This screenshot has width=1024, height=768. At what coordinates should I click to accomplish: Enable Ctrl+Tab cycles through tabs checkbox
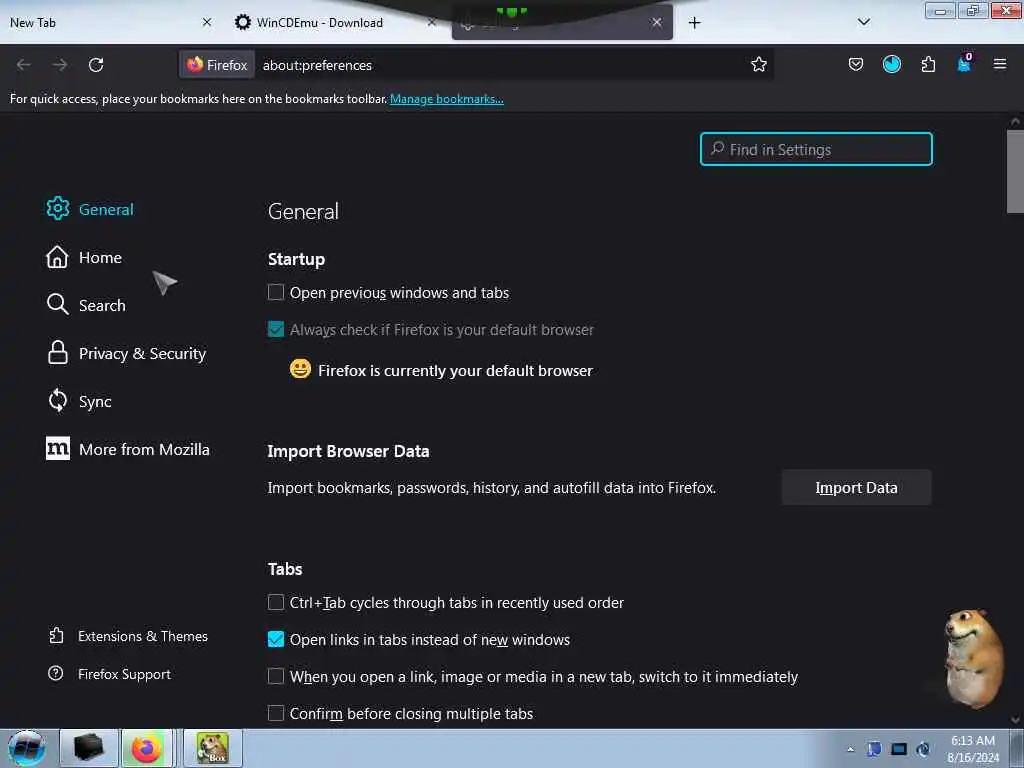coord(276,602)
